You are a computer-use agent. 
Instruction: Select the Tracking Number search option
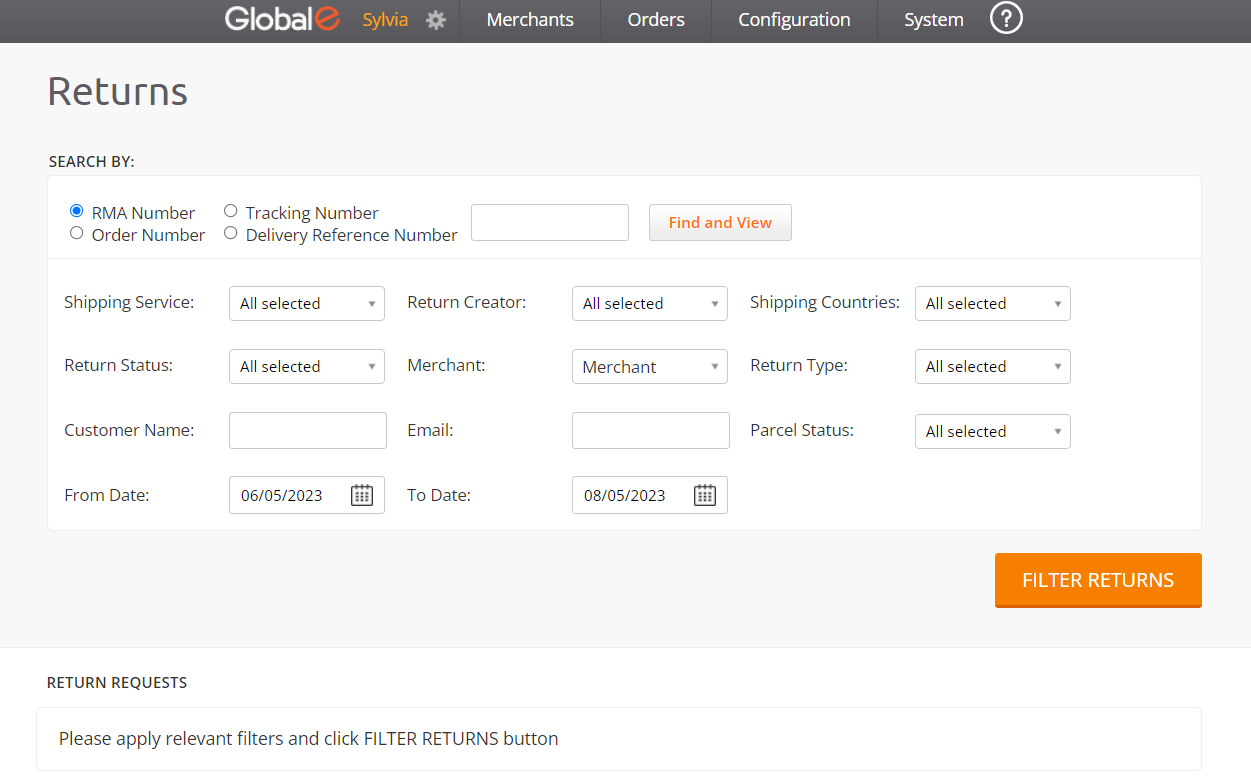click(x=231, y=211)
